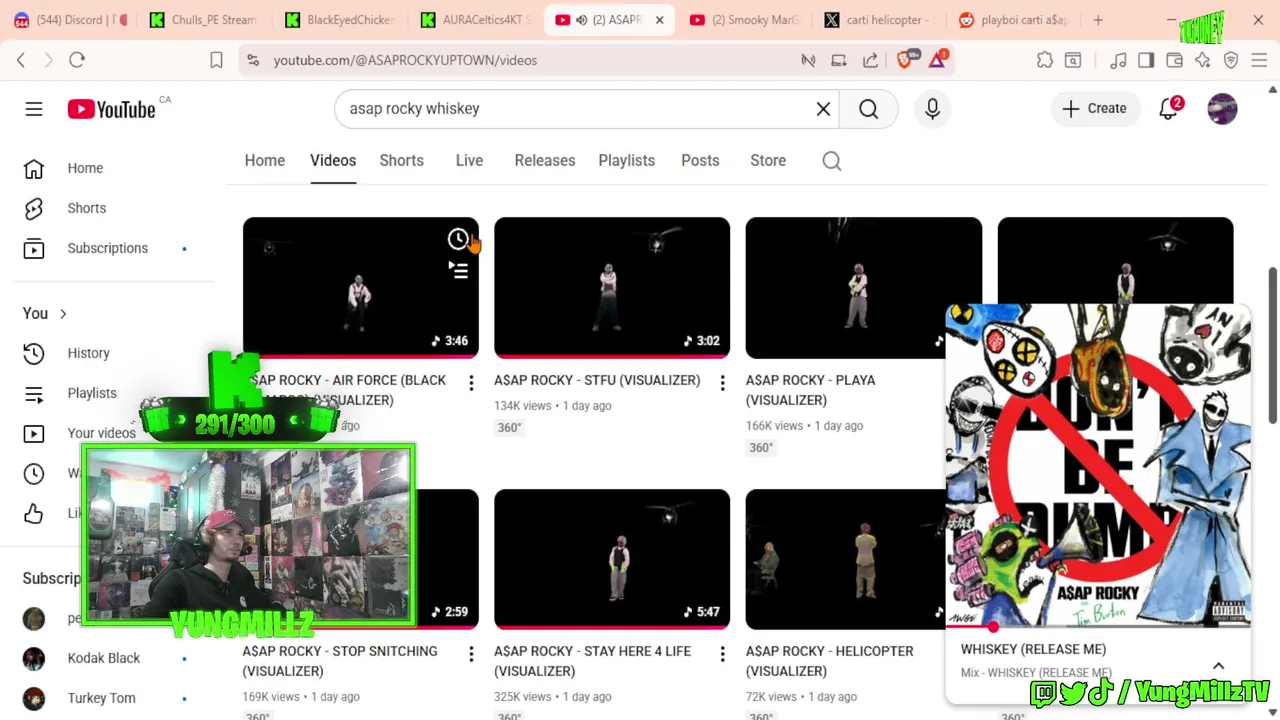The image size is (1280, 720).
Task: Open options for STAY HERE 4 LIFE video
Action: click(x=722, y=654)
